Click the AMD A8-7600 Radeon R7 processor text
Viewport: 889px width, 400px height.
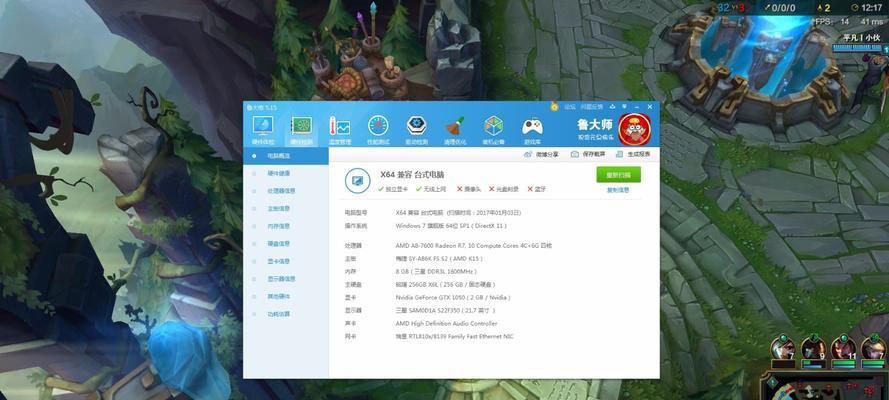tap(474, 245)
